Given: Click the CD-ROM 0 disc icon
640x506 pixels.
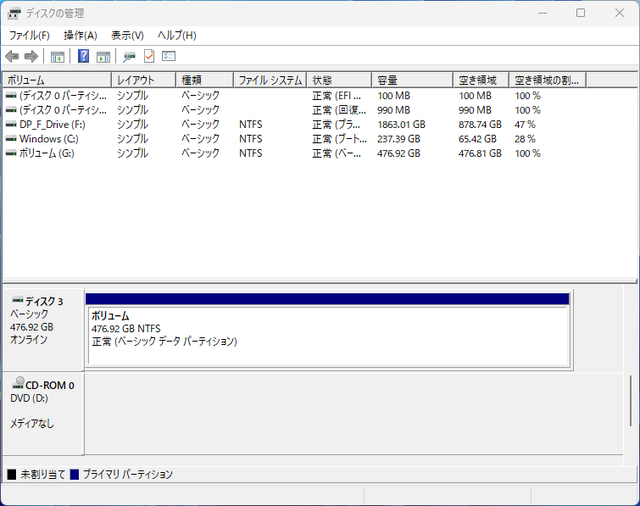Looking at the screenshot, I should click(x=18, y=382).
